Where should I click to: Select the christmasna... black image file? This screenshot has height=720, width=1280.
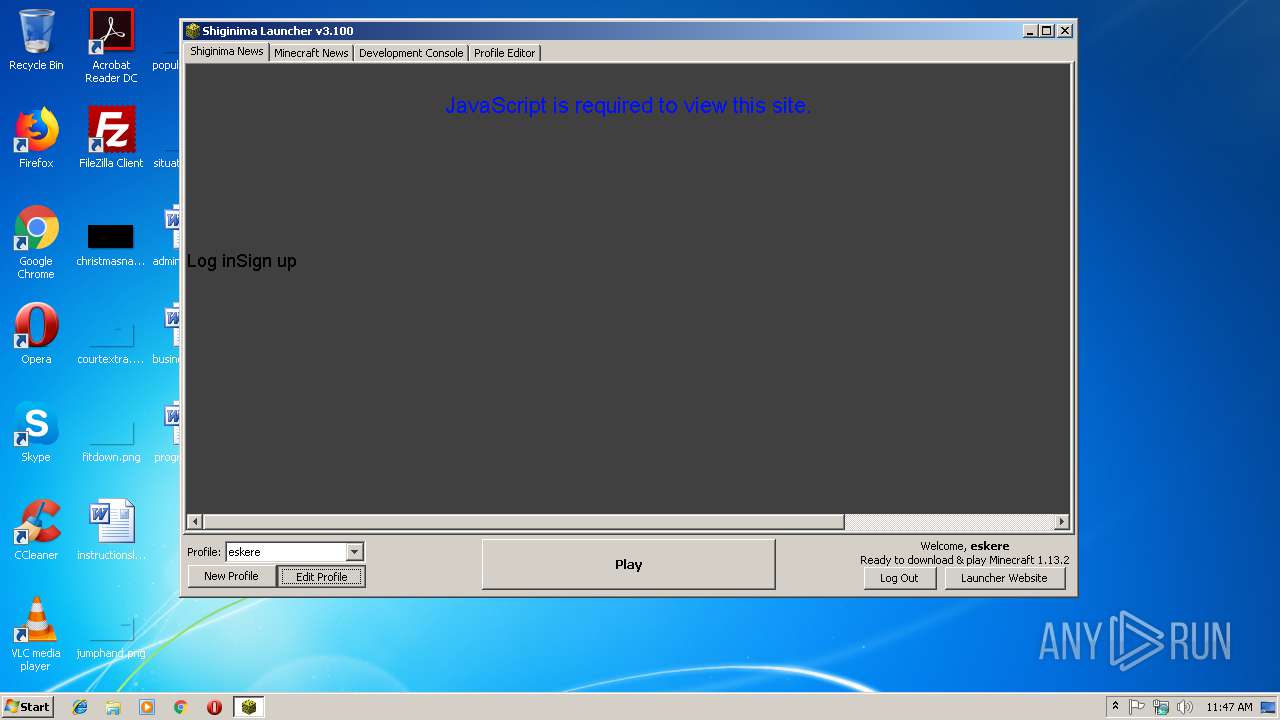click(111, 244)
